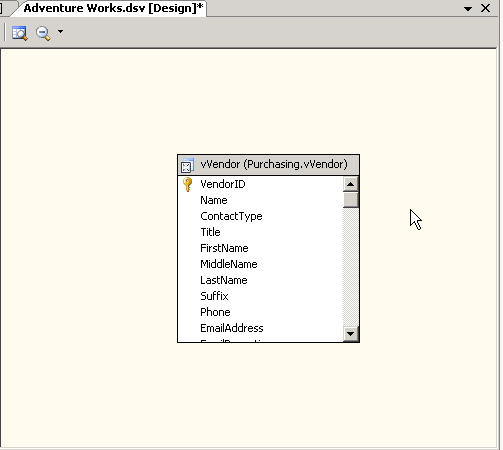
Task: Click the column list scrollbar thumb
Action: pyautogui.click(x=350, y=200)
